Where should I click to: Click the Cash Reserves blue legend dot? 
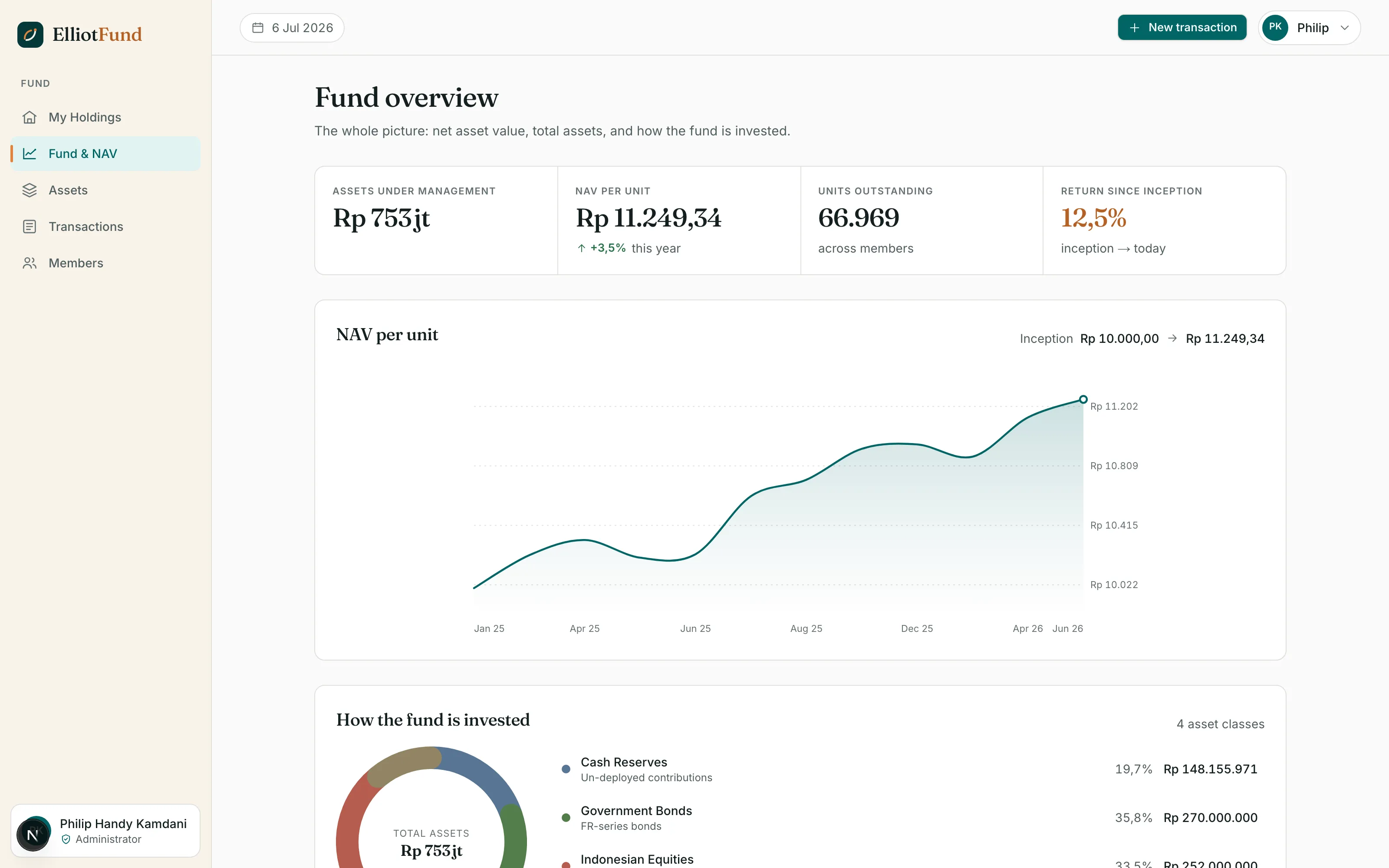566,769
